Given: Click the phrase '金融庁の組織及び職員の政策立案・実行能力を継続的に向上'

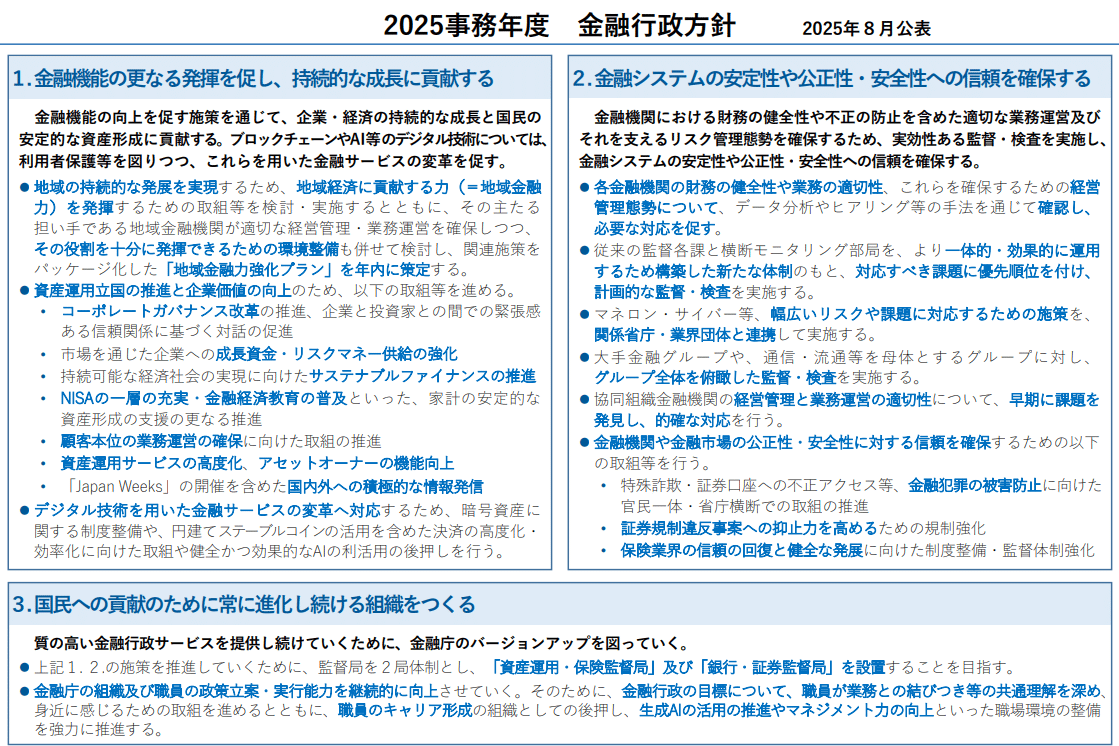Looking at the screenshot, I should [x=236, y=691].
